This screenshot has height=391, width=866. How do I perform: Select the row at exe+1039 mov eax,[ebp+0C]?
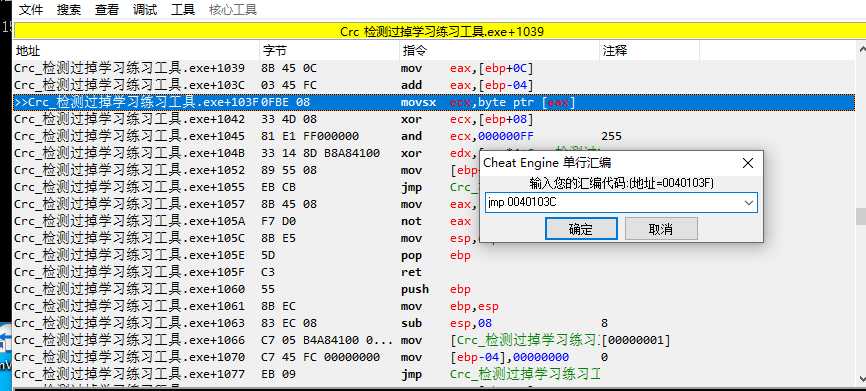click(434, 68)
